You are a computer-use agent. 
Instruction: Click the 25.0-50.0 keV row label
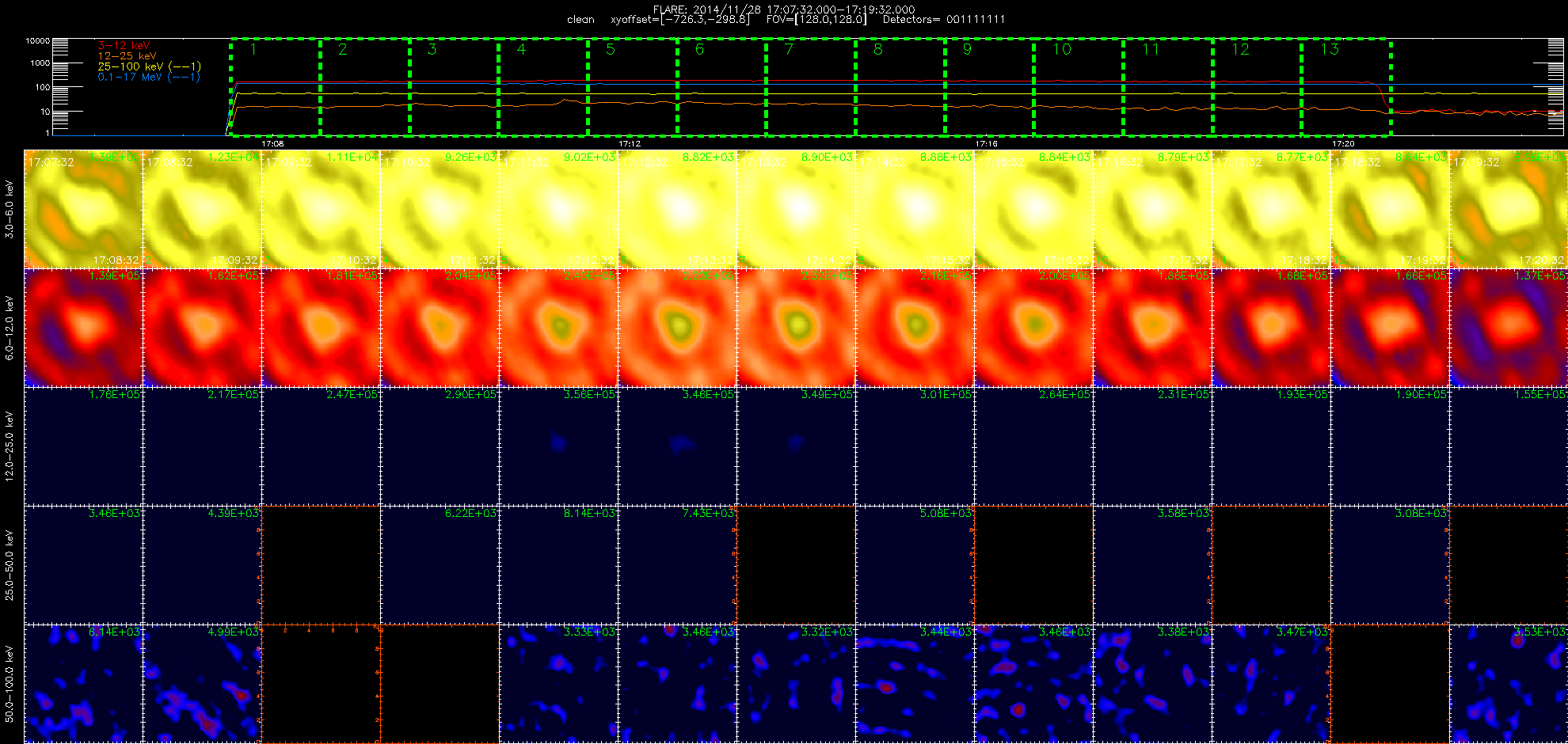pyautogui.click(x=10, y=565)
